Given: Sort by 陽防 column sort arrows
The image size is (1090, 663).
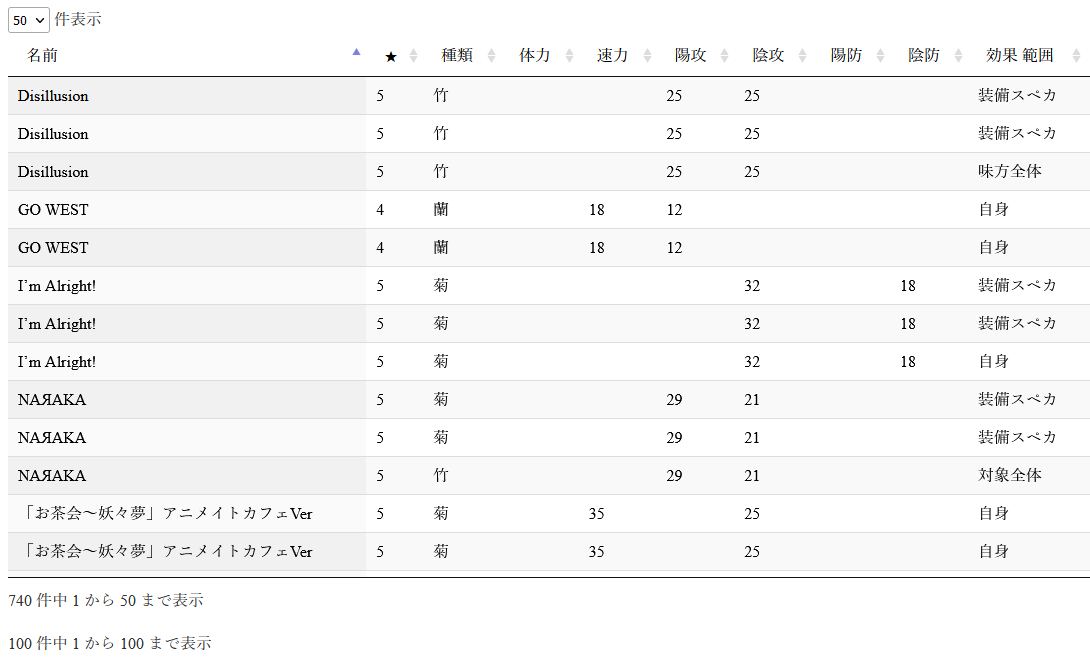Looking at the screenshot, I should point(880,56).
